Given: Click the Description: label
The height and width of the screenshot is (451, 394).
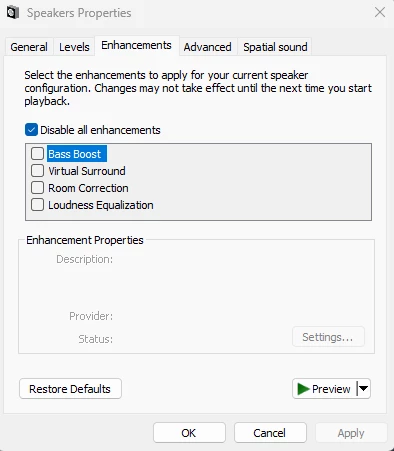Looking at the screenshot, I should [84, 259].
